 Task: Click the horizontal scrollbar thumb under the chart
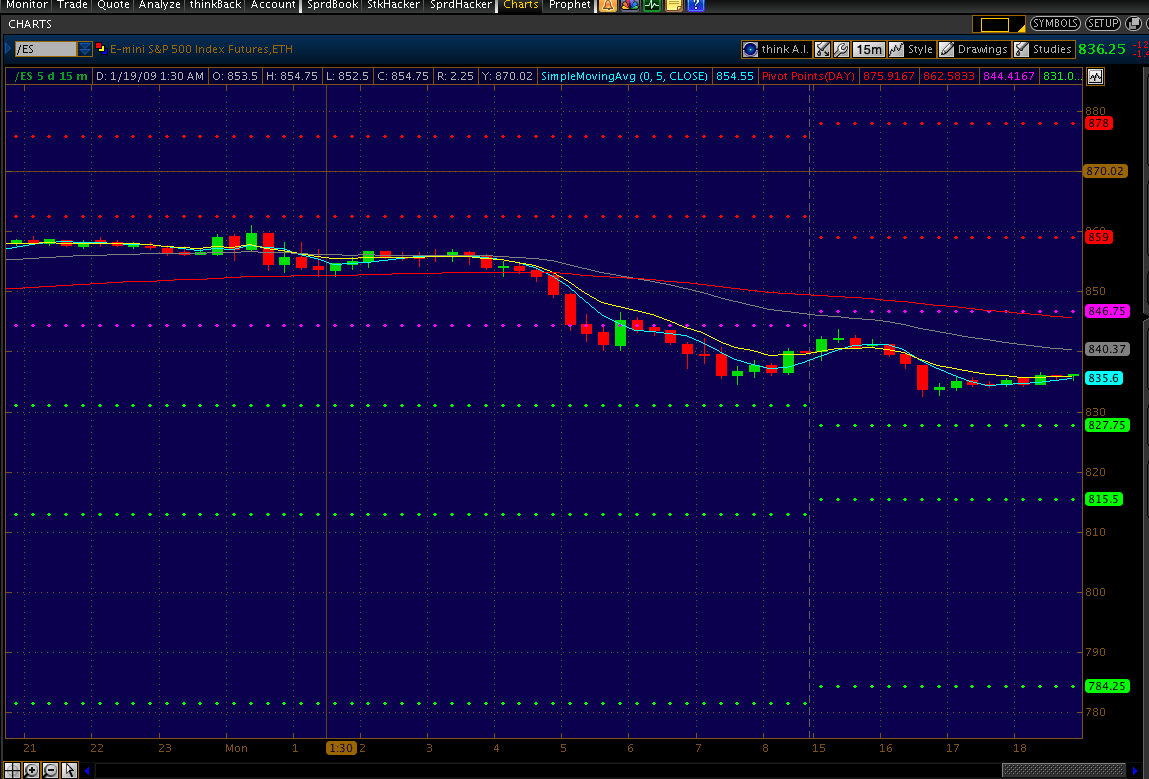pos(1064,770)
